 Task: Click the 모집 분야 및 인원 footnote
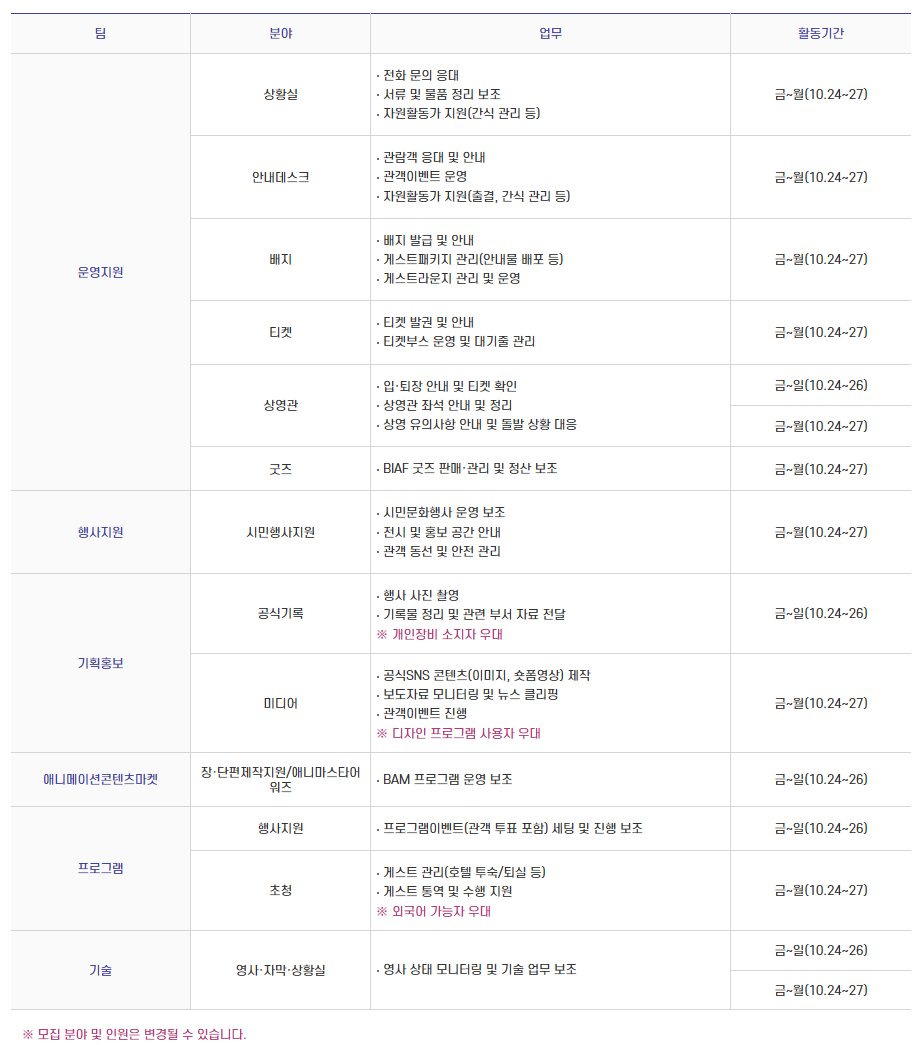click(x=134, y=1034)
